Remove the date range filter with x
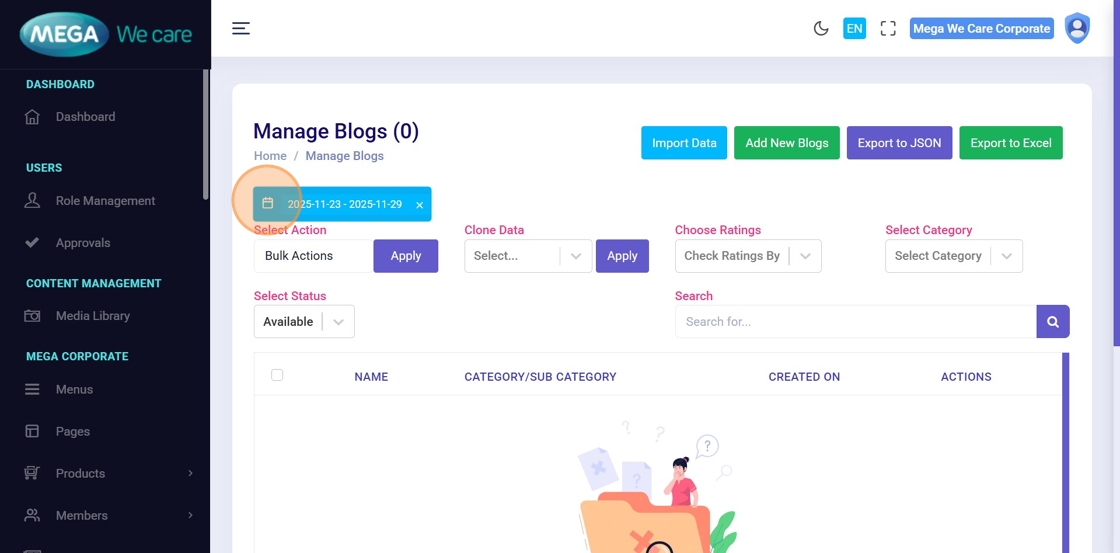 pos(419,205)
